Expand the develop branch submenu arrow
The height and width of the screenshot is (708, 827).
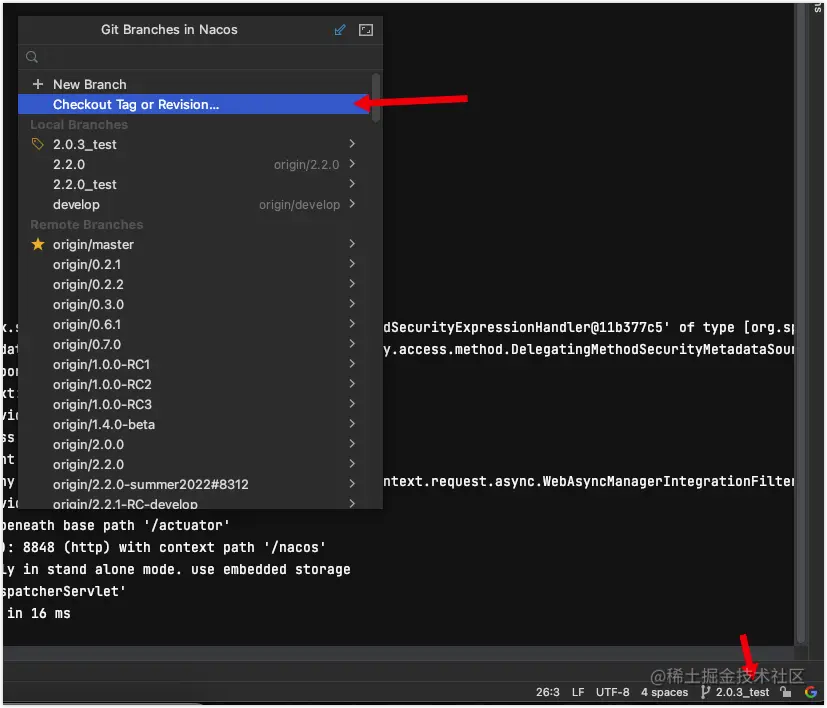352,204
